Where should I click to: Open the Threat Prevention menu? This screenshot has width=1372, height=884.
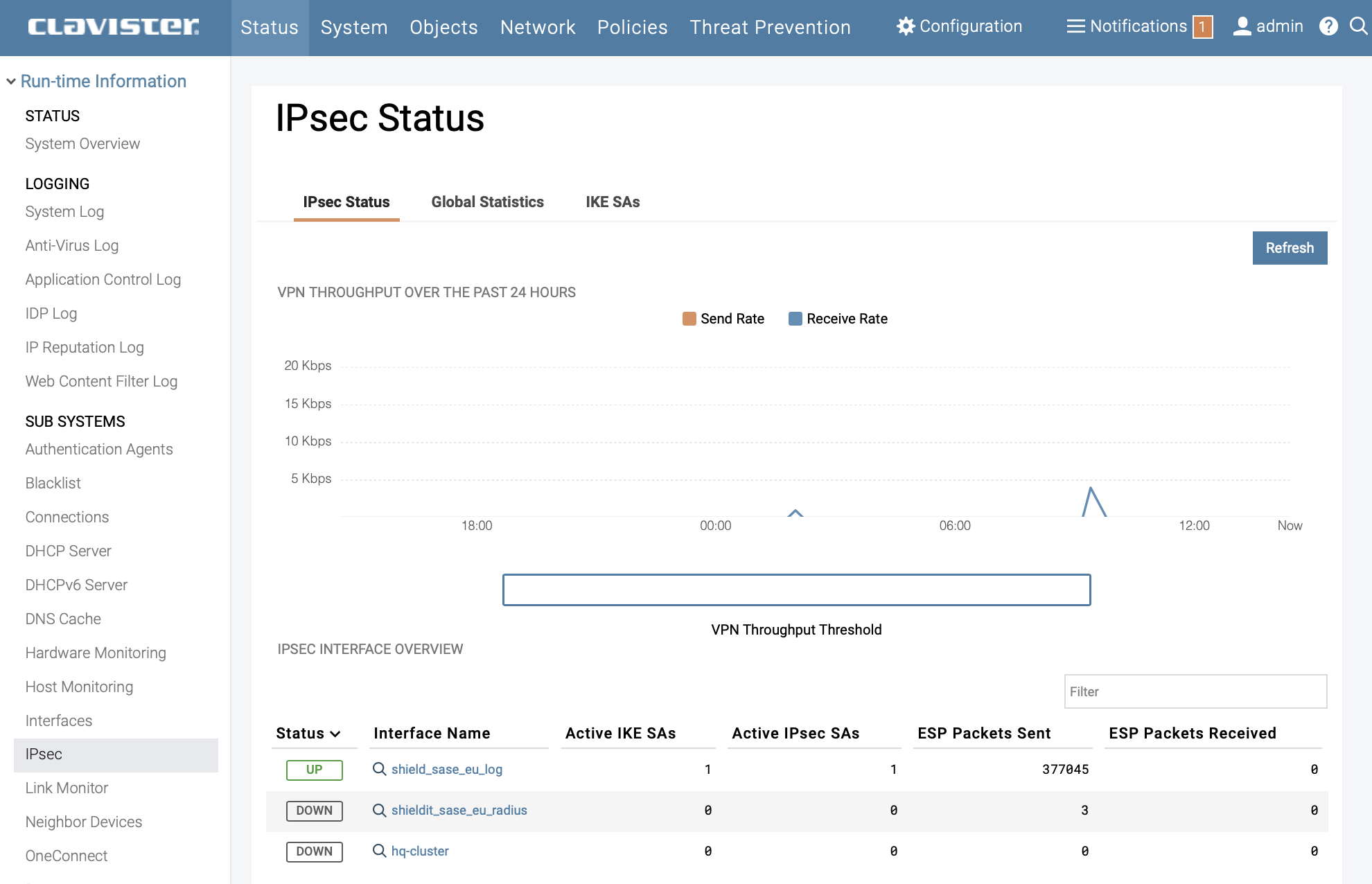(770, 28)
